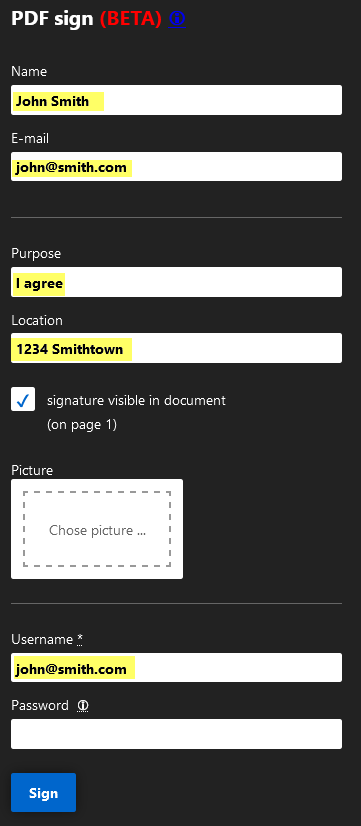Screen dimensions: 361x826
Task: Click the Sign button
Action: click(x=44, y=793)
